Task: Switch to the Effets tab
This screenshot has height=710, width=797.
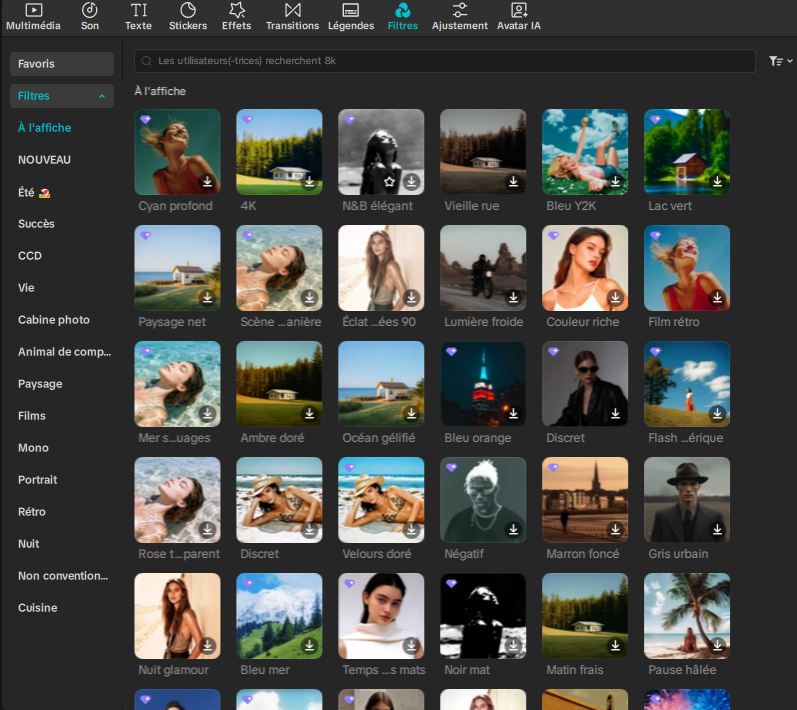Action: coord(236,17)
